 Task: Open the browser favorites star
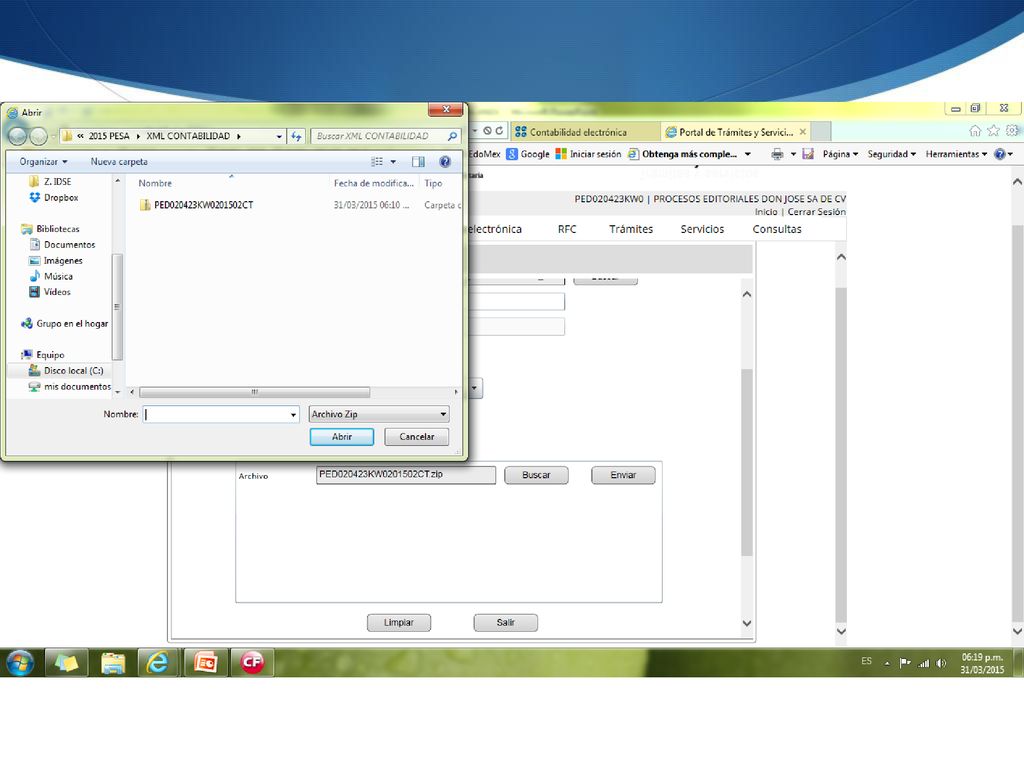[x=993, y=131]
